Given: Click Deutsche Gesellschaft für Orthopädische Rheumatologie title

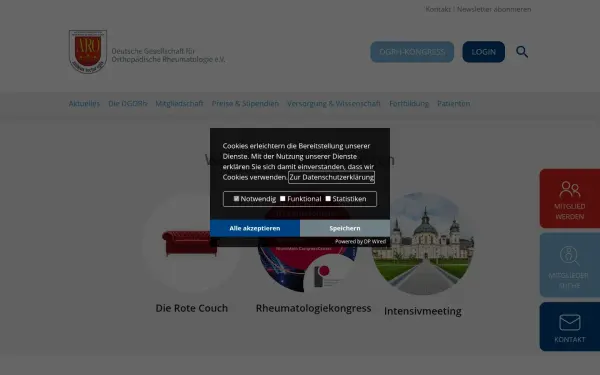Looking at the screenshot, I should (168, 55).
